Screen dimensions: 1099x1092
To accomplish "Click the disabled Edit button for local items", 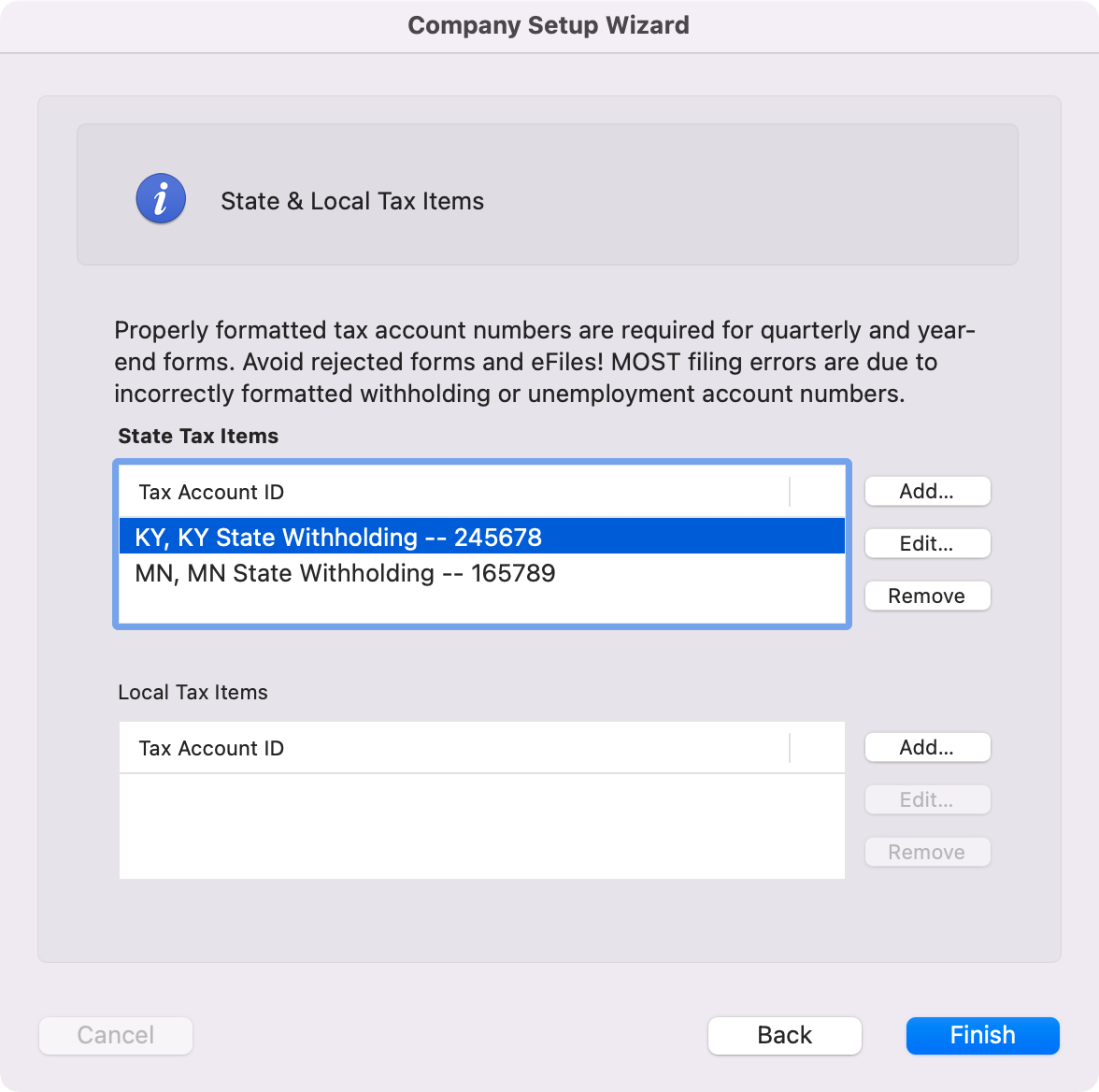I will click(927, 800).
